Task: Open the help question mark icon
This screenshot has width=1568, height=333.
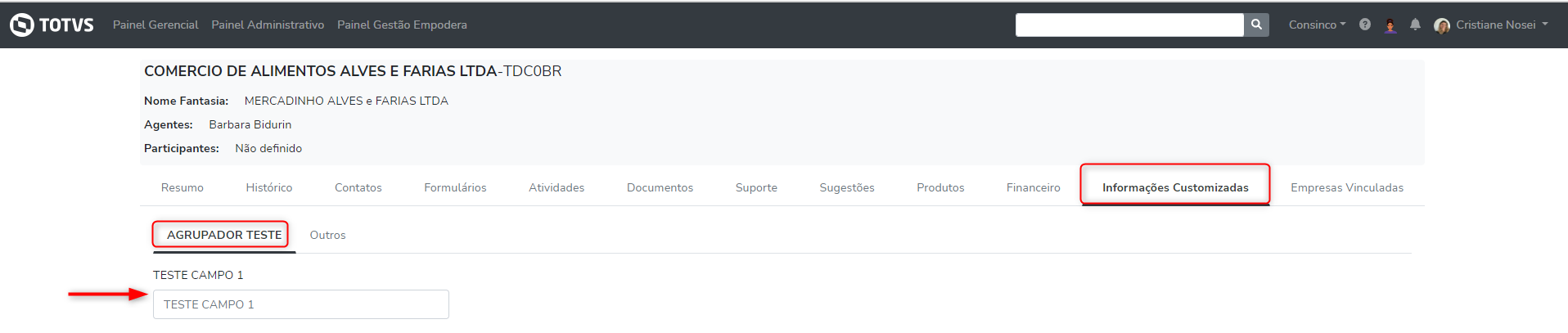Action: point(1365,25)
